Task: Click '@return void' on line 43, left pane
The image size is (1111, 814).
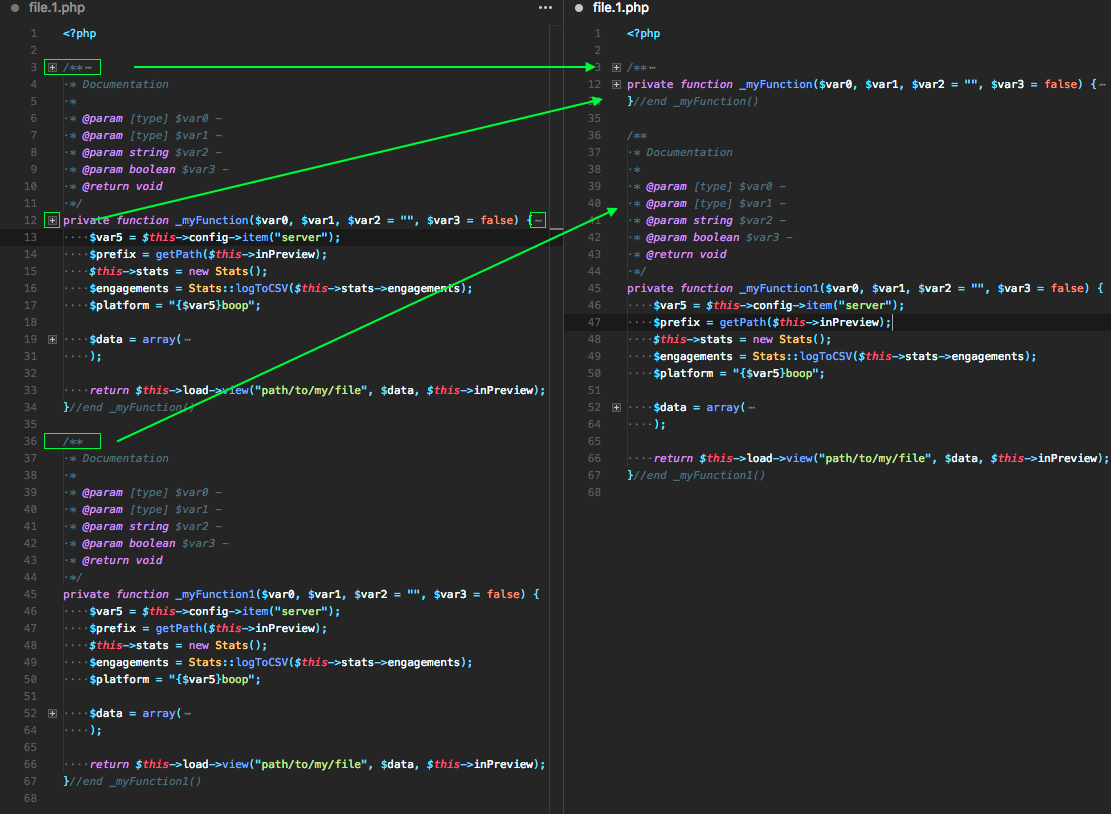Action: point(122,560)
